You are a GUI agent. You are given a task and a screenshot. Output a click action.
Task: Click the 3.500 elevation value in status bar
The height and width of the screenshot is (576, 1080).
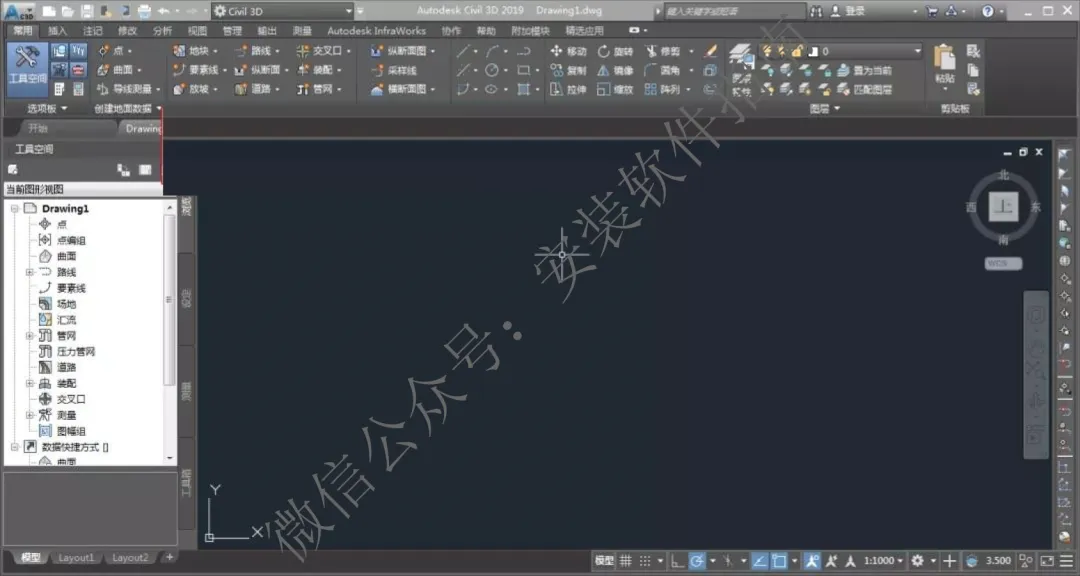(x=998, y=561)
